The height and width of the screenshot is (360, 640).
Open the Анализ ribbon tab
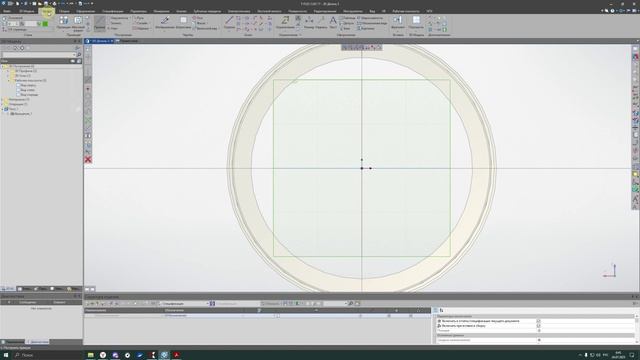(181, 11)
